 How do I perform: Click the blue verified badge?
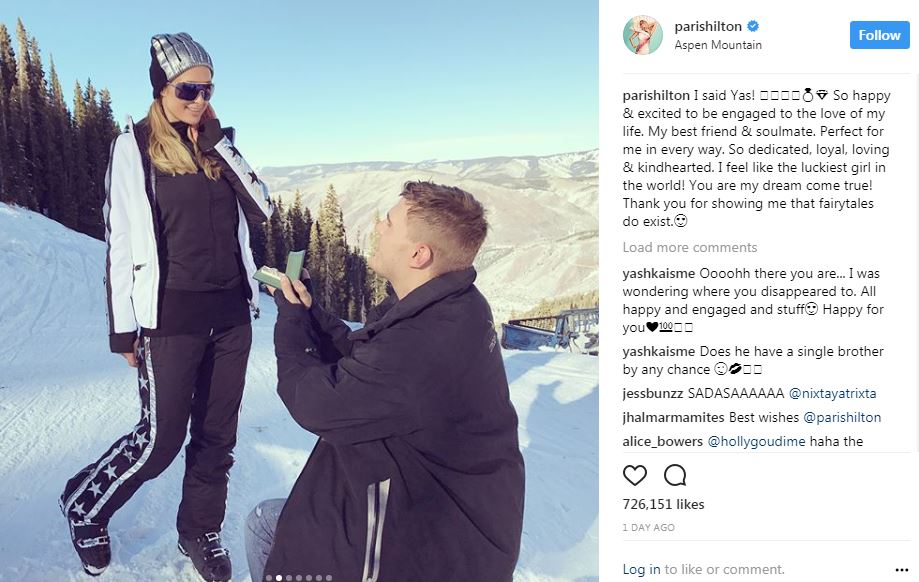click(x=753, y=26)
